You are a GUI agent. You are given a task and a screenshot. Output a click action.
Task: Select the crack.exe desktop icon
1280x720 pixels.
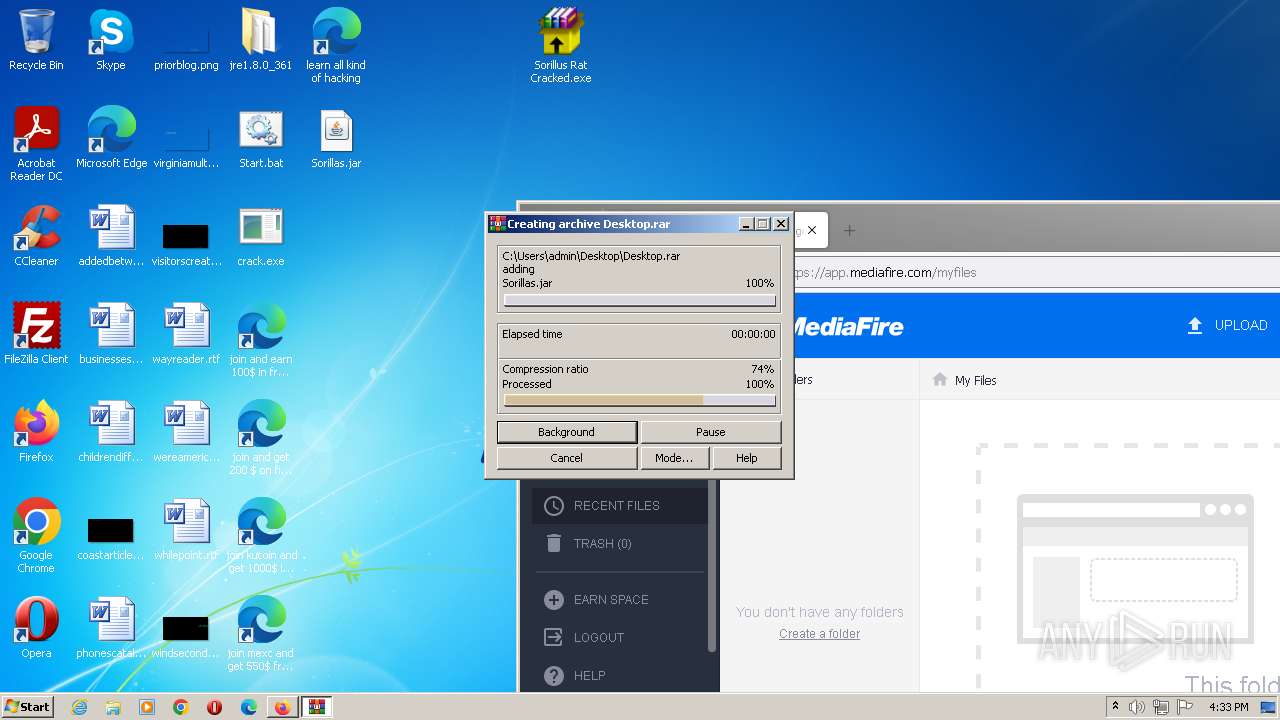[x=260, y=236]
